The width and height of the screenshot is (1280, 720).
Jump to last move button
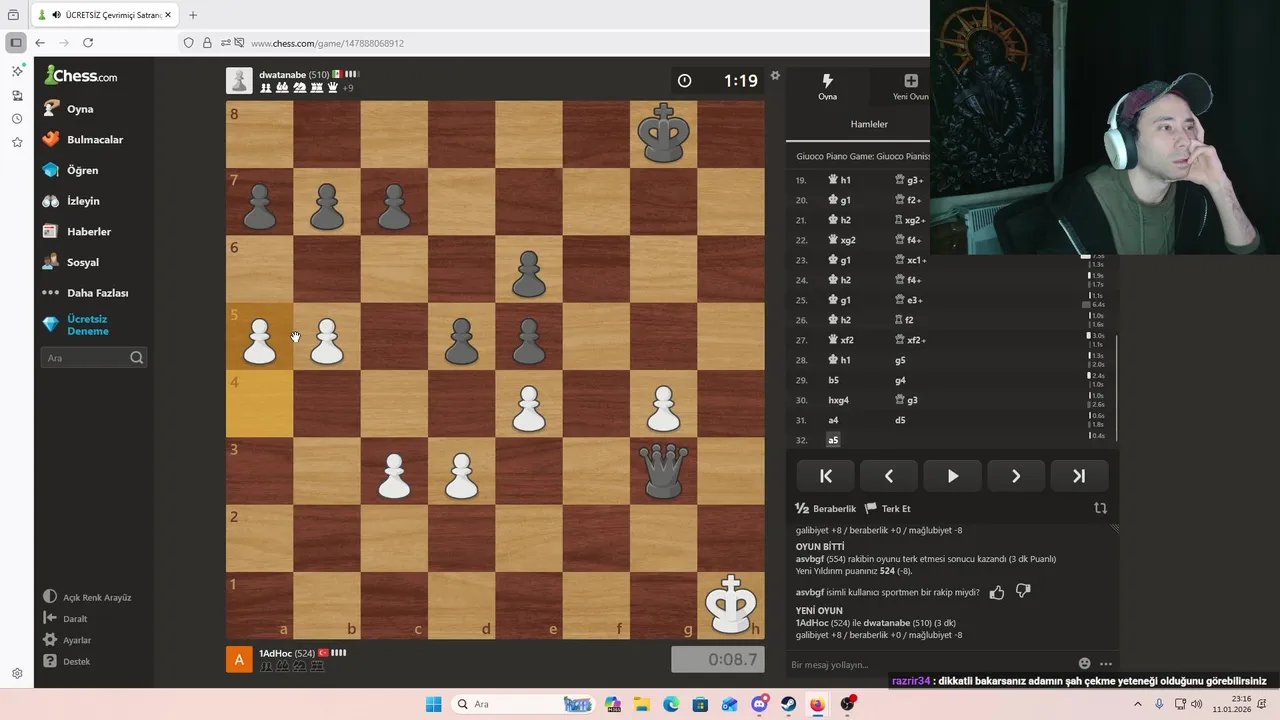[1079, 477]
